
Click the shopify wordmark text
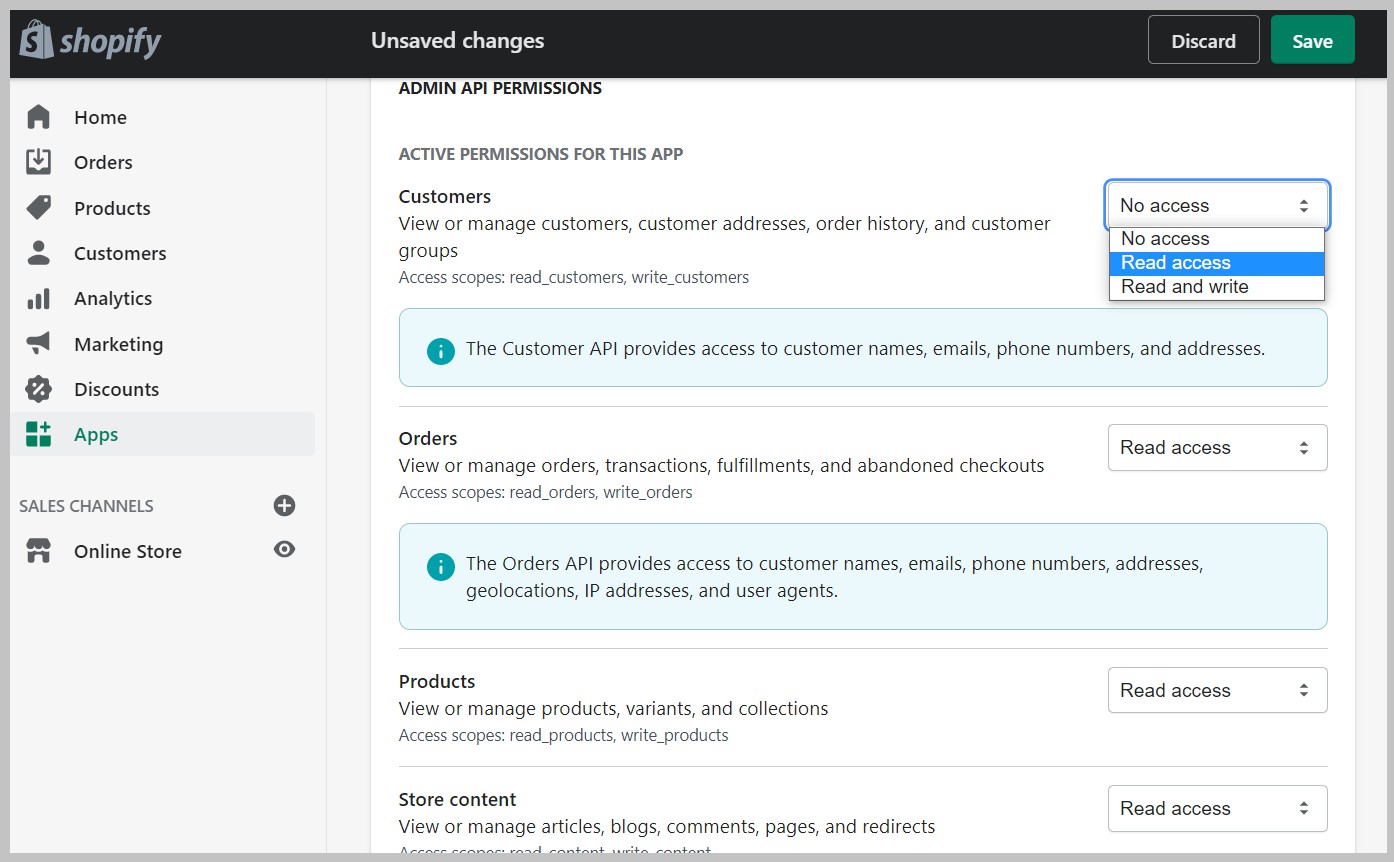(x=110, y=42)
